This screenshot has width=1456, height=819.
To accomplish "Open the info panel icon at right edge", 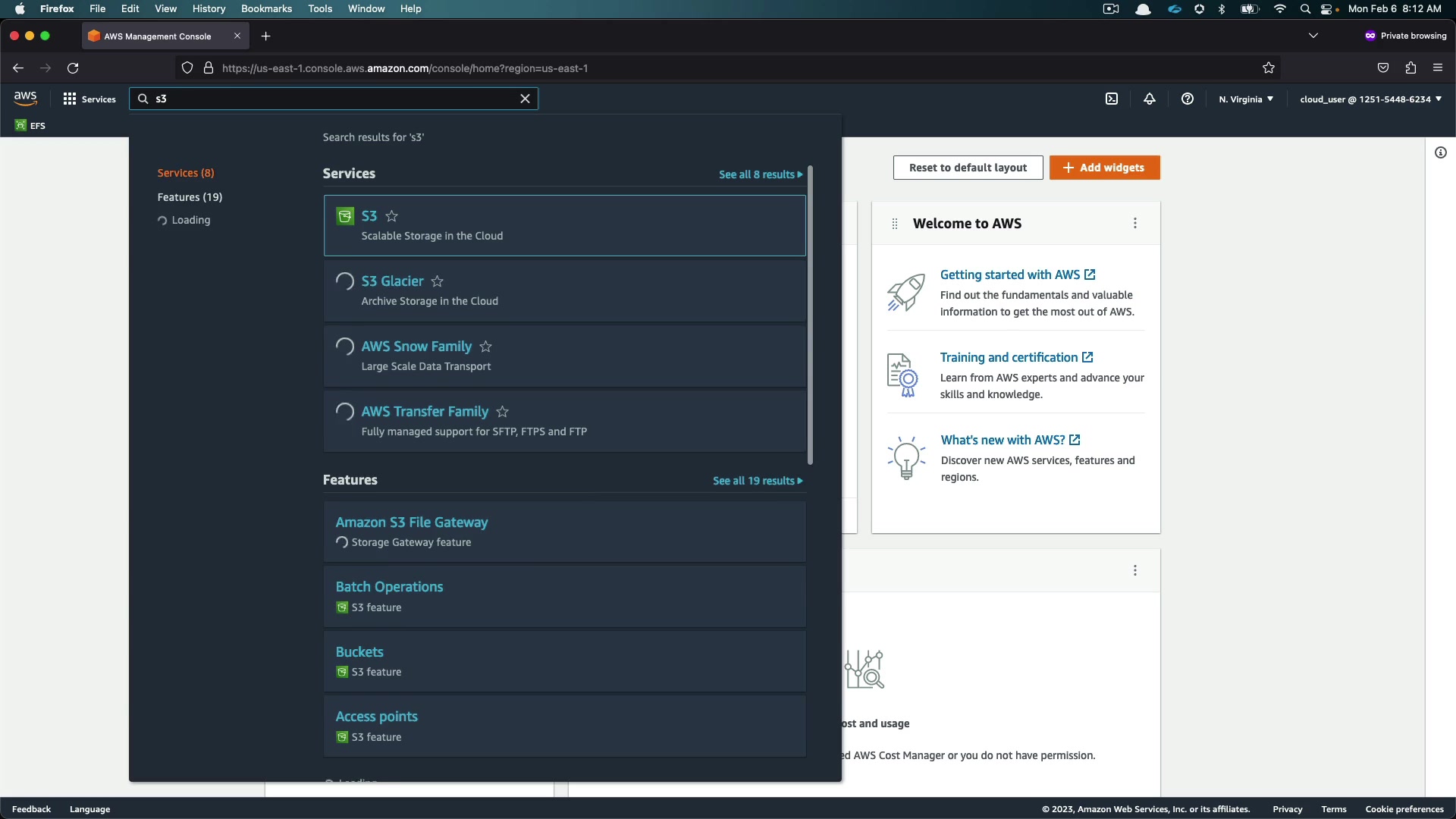I will pos(1441,152).
